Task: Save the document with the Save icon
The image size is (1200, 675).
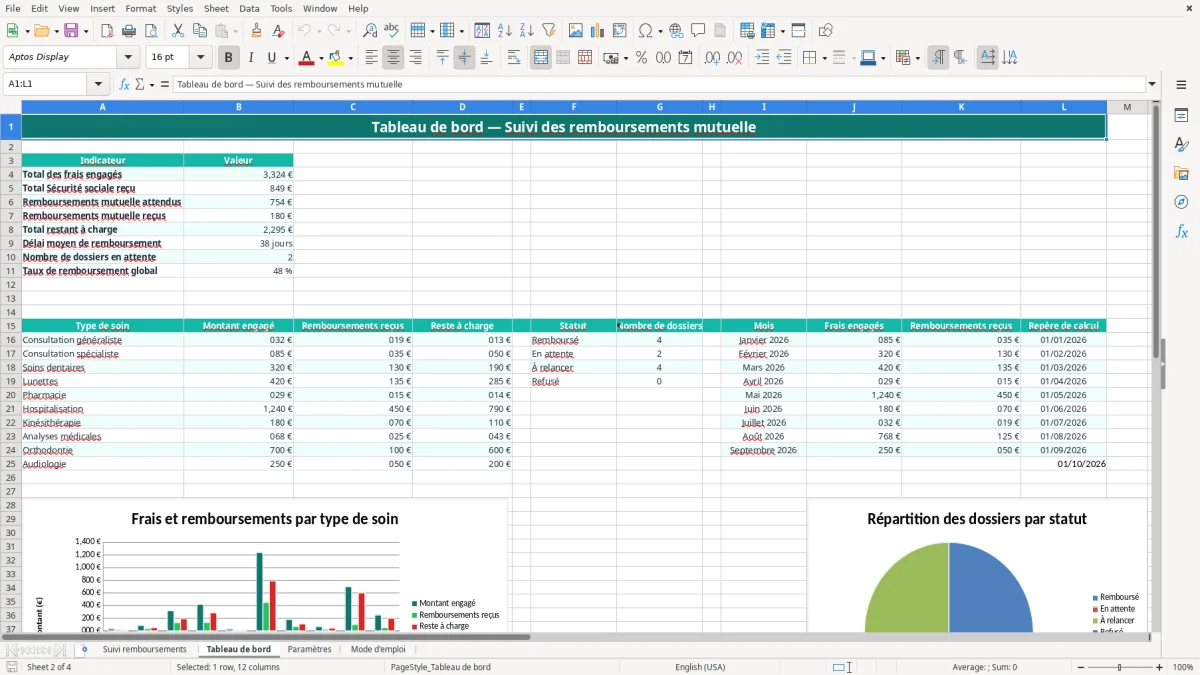Action: [71, 31]
